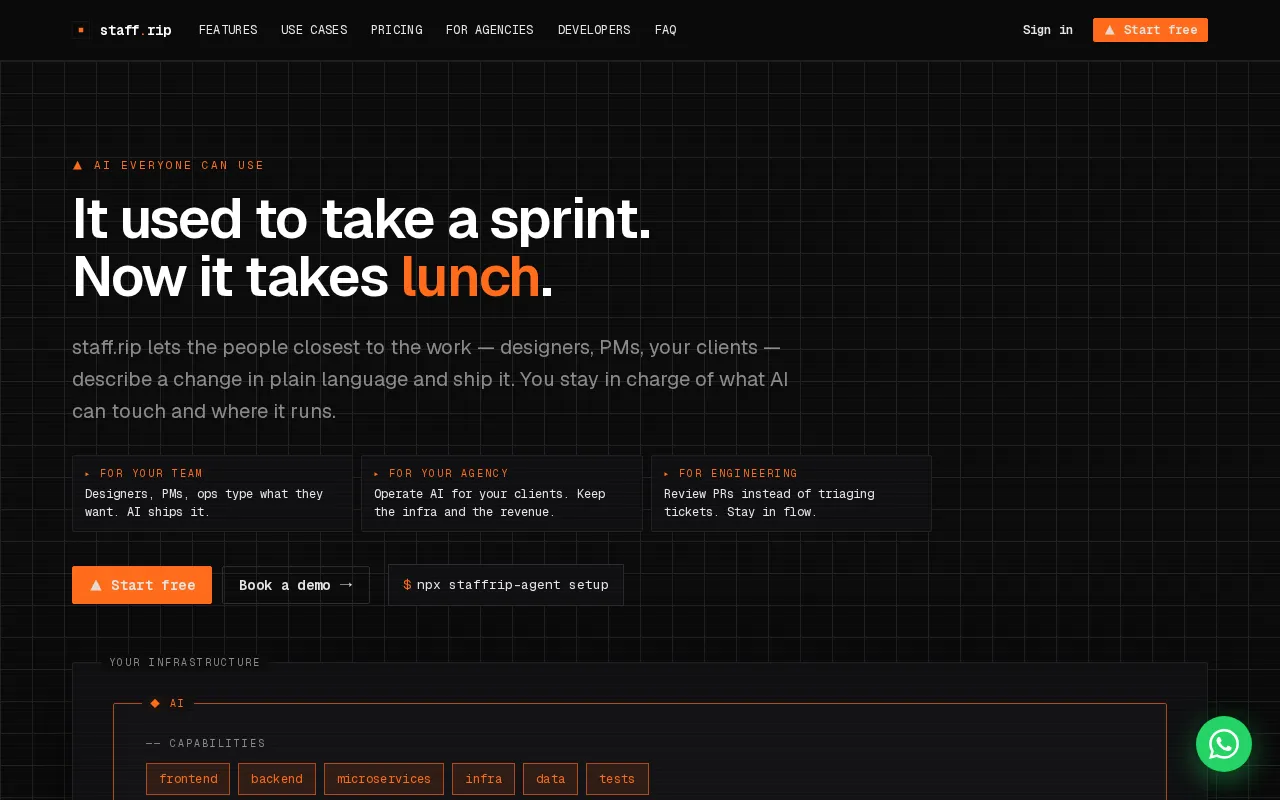Click the backend capability tag
The height and width of the screenshot is (800, 1280).
[277, 779]
